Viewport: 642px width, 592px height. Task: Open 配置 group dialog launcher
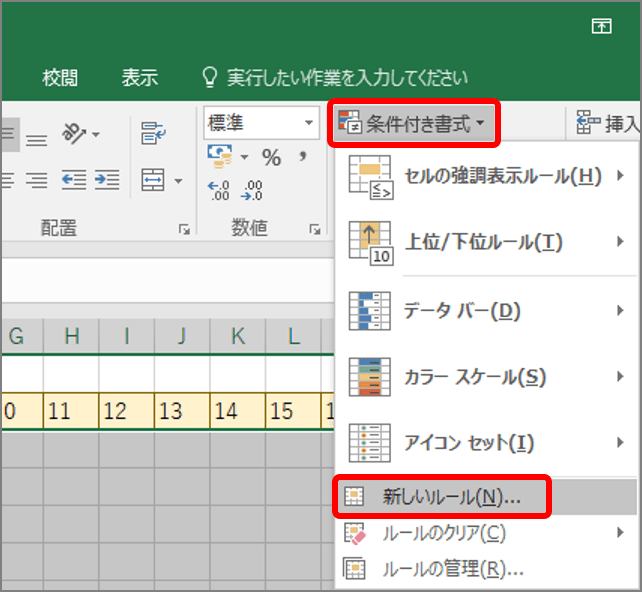(x=184, y=229)
